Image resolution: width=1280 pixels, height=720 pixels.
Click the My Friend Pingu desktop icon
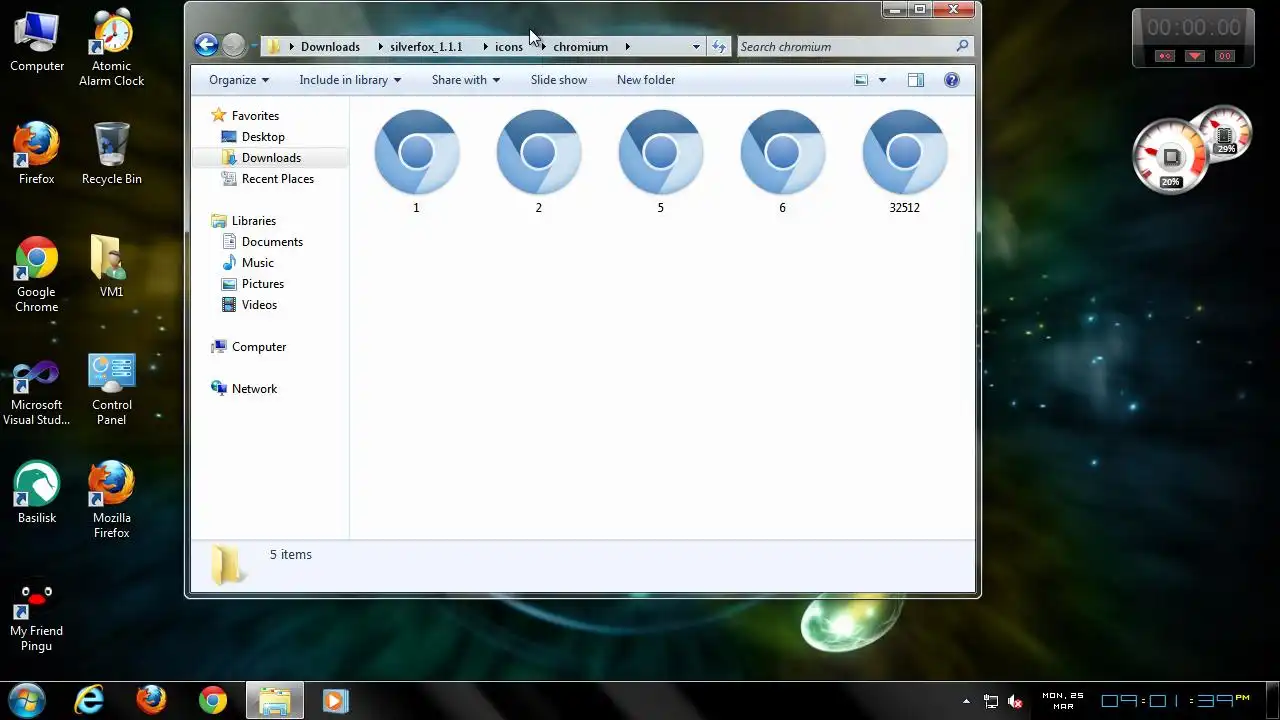pos(37,615)
